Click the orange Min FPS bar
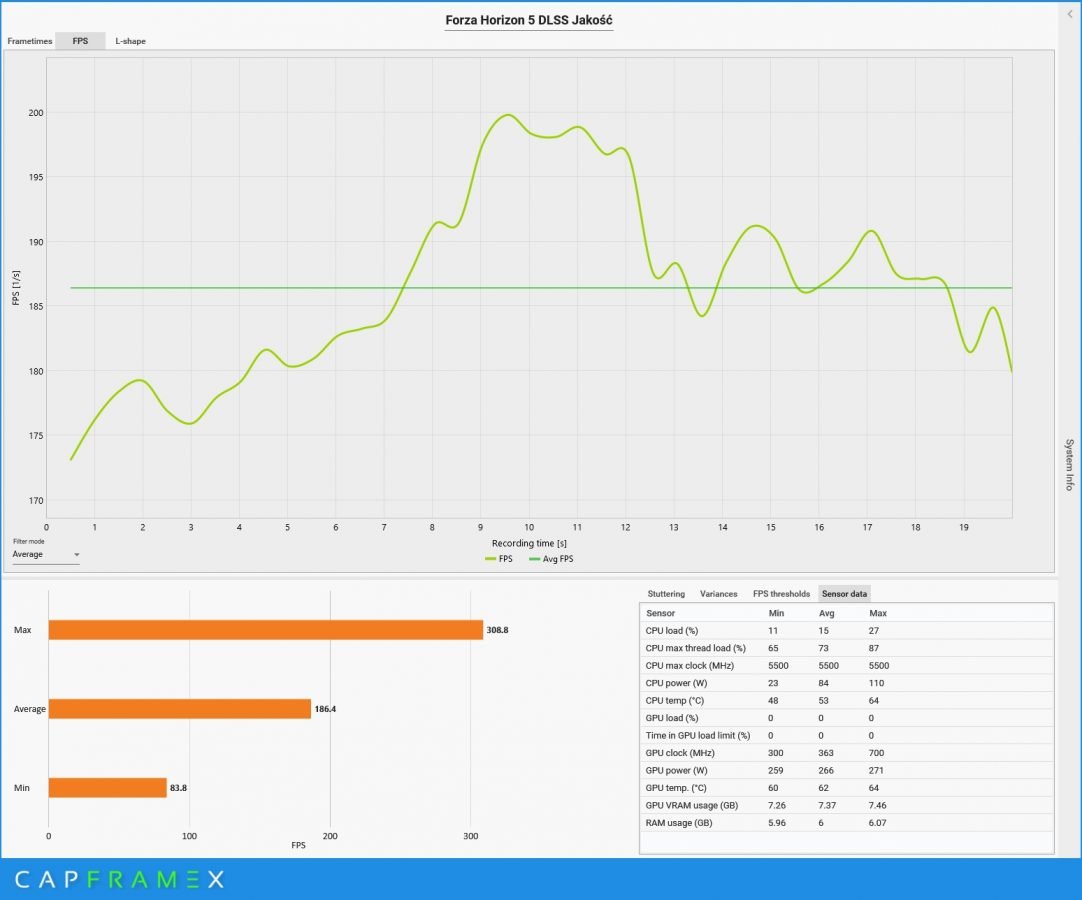Image resolution: width=1082 pixels, height=900 pixels. [107, 788]
